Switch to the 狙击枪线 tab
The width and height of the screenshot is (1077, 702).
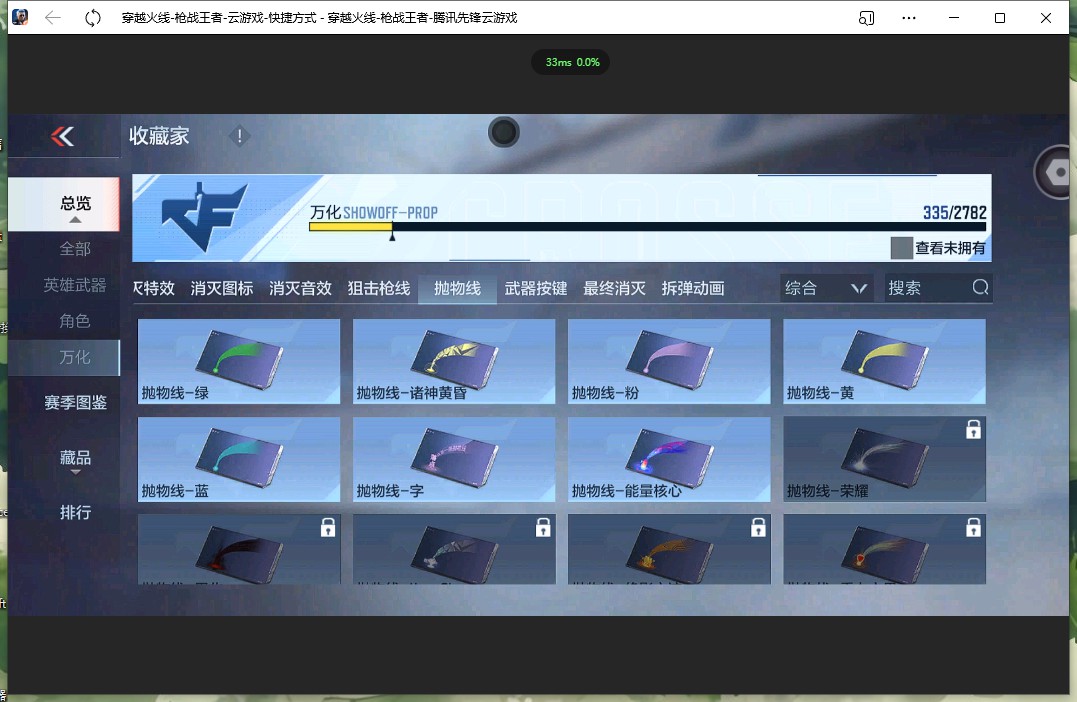click(x=378, y=288)
